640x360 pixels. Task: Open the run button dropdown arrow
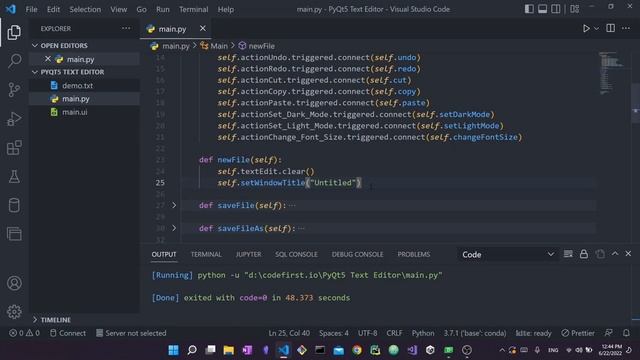pyautogui.click(x=596, y=29)
